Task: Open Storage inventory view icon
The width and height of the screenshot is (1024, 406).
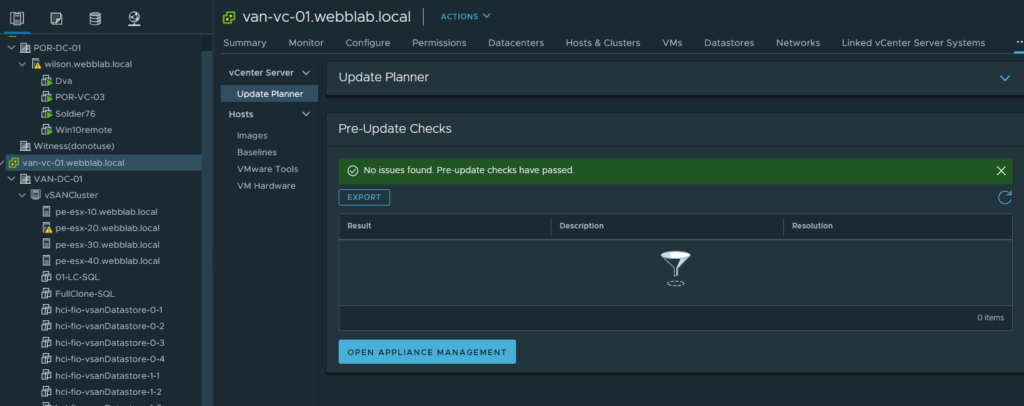Action: (95, 18)
